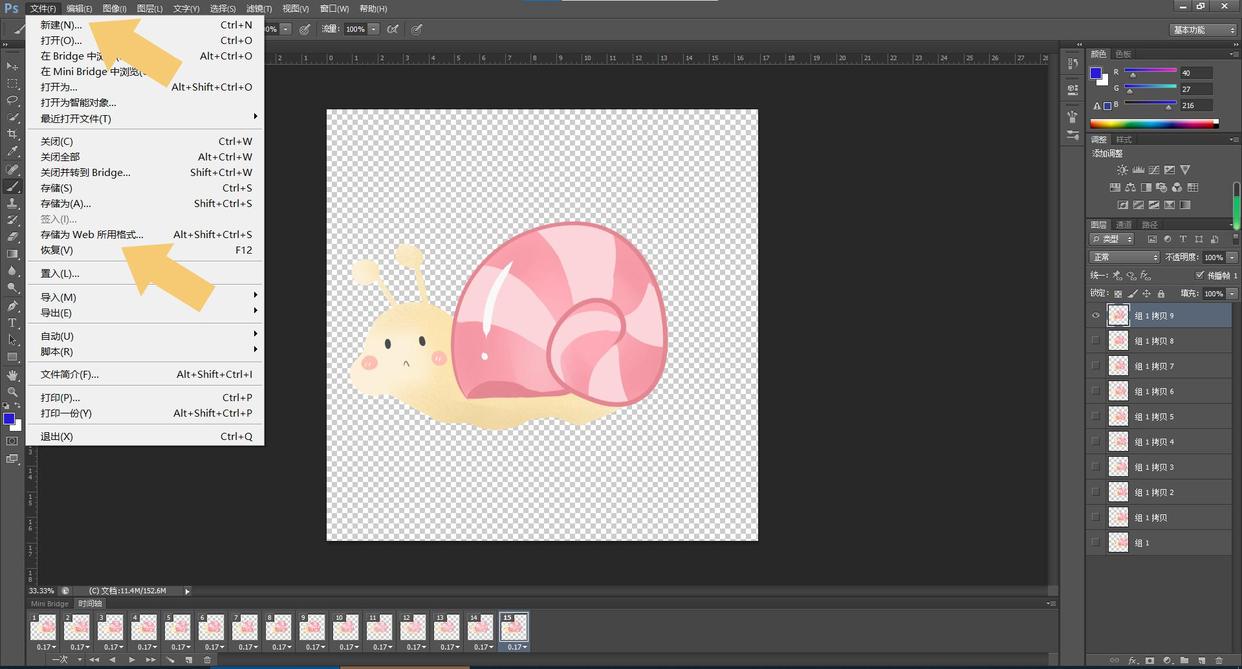1242x669 pixels.
Task: Open the 基本功能 workspace switcher
Action: click(x=1203, y=30)
